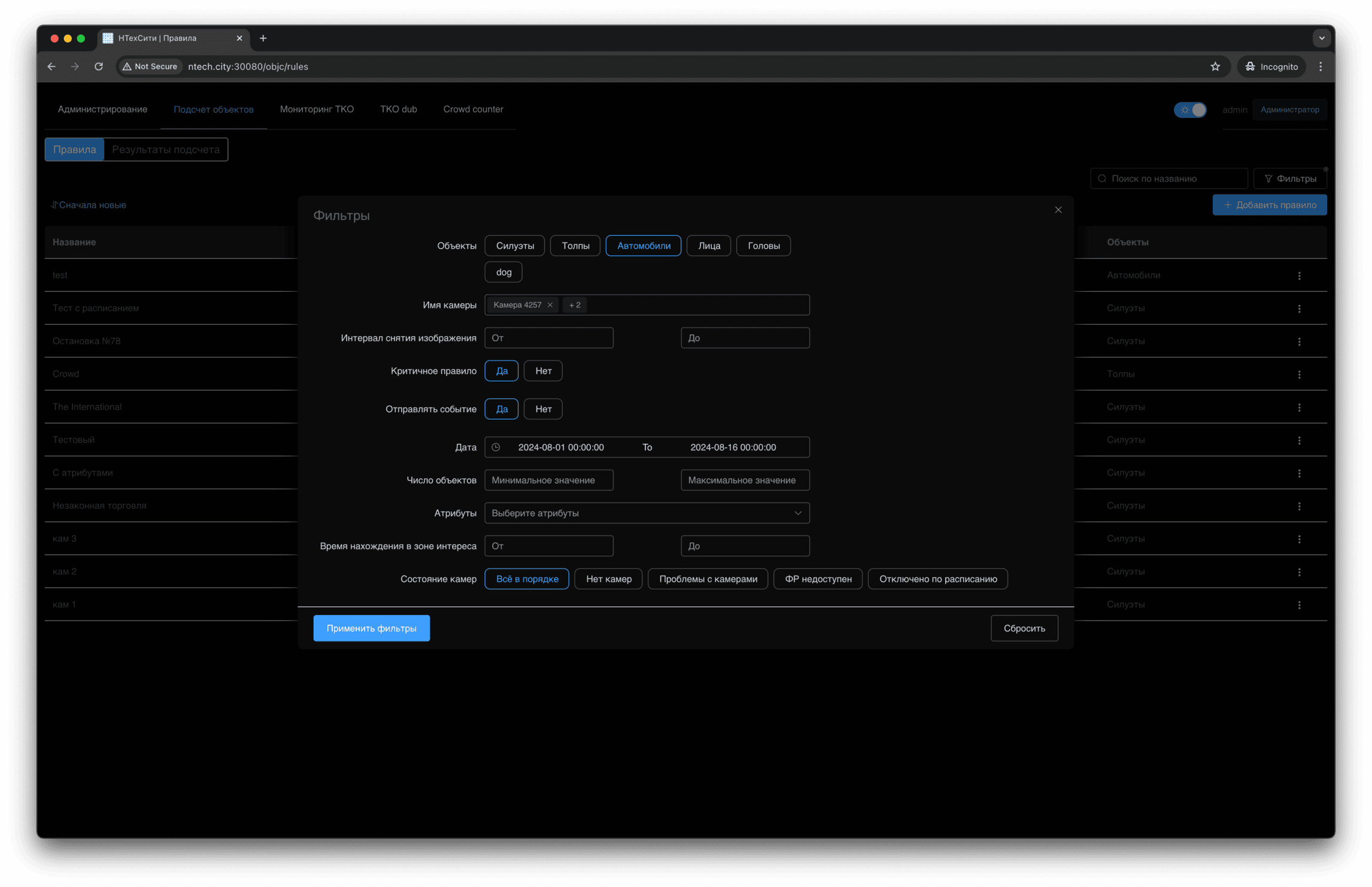Screen dimensions: 1372x887
Task: Select Да for Отправлять событие
Action: (501, 409)
